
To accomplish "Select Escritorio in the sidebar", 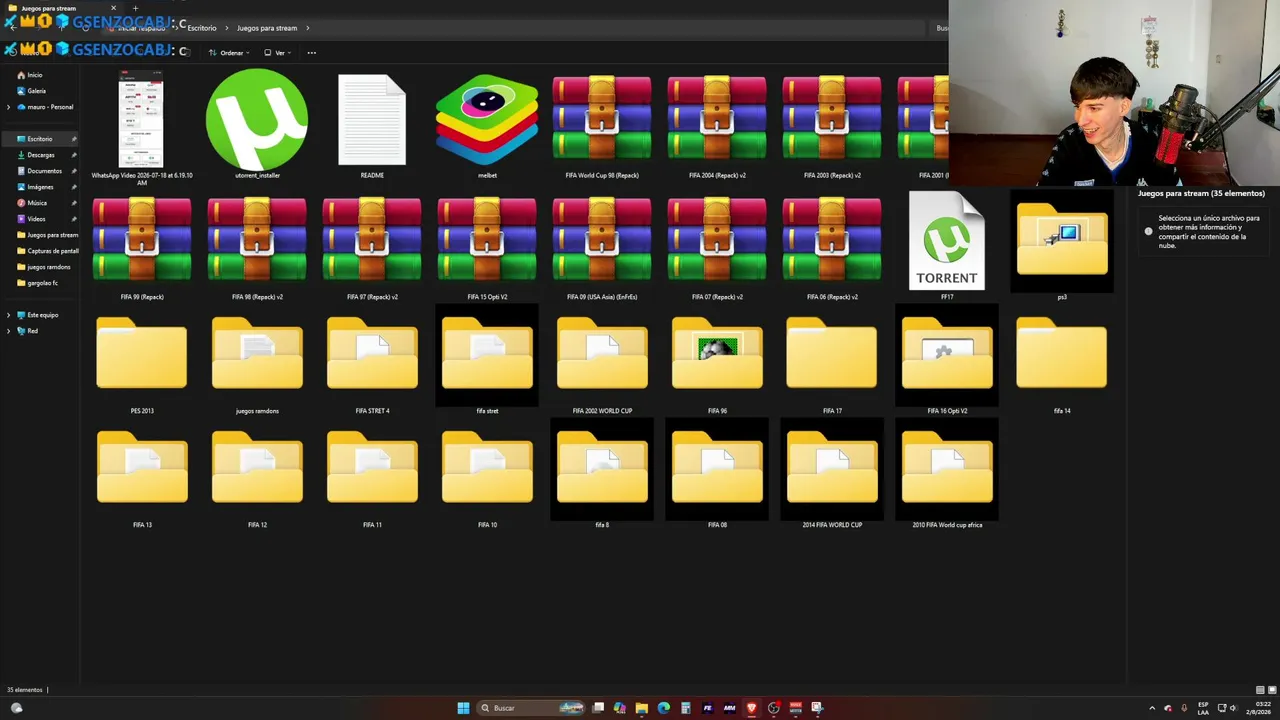I will 40,139.
